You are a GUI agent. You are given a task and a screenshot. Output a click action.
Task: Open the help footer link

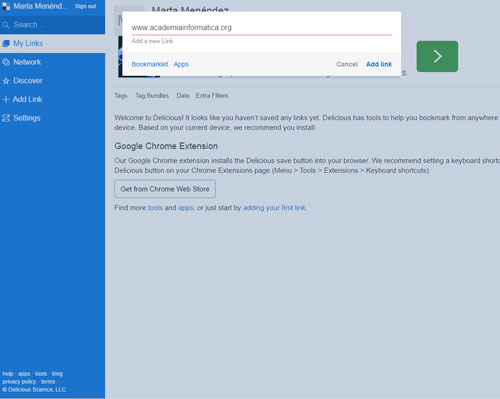(8, 374)
